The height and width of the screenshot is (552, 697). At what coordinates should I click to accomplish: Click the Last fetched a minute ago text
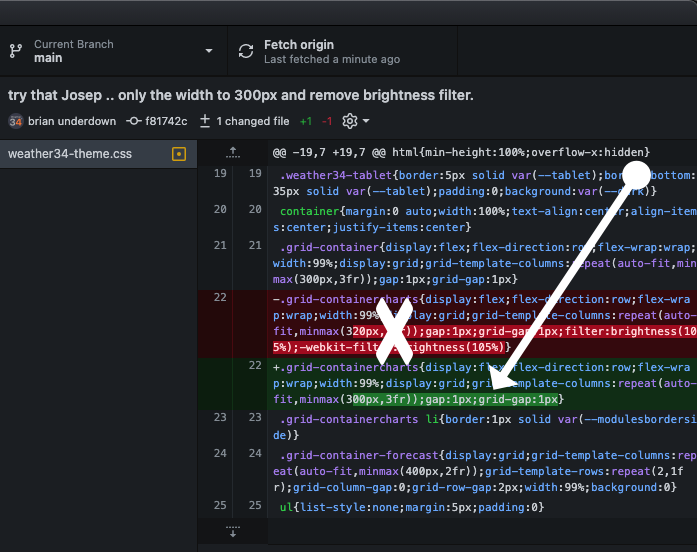pyautogui.click(x=332, y=59)
